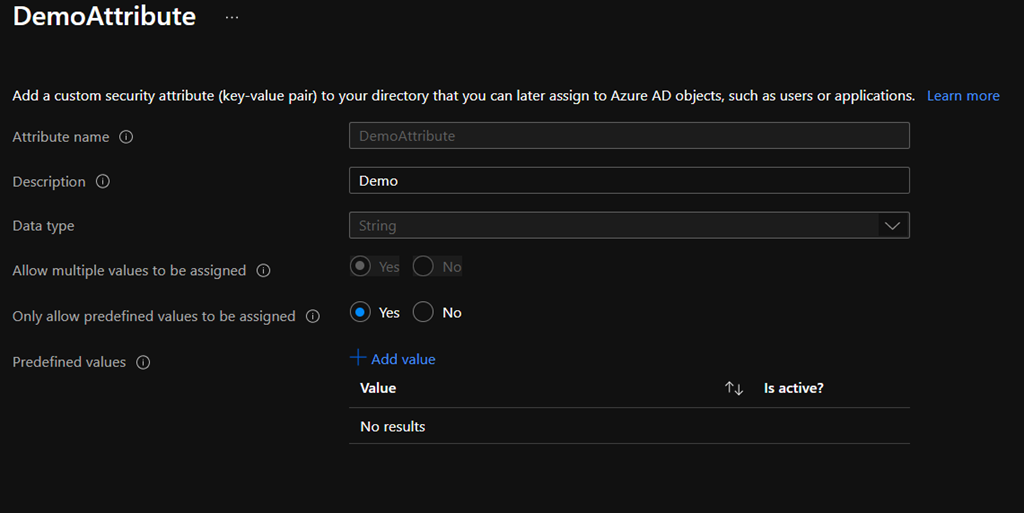Open the Learn more link
The image size is (1024, 513).
pos(963,96)
